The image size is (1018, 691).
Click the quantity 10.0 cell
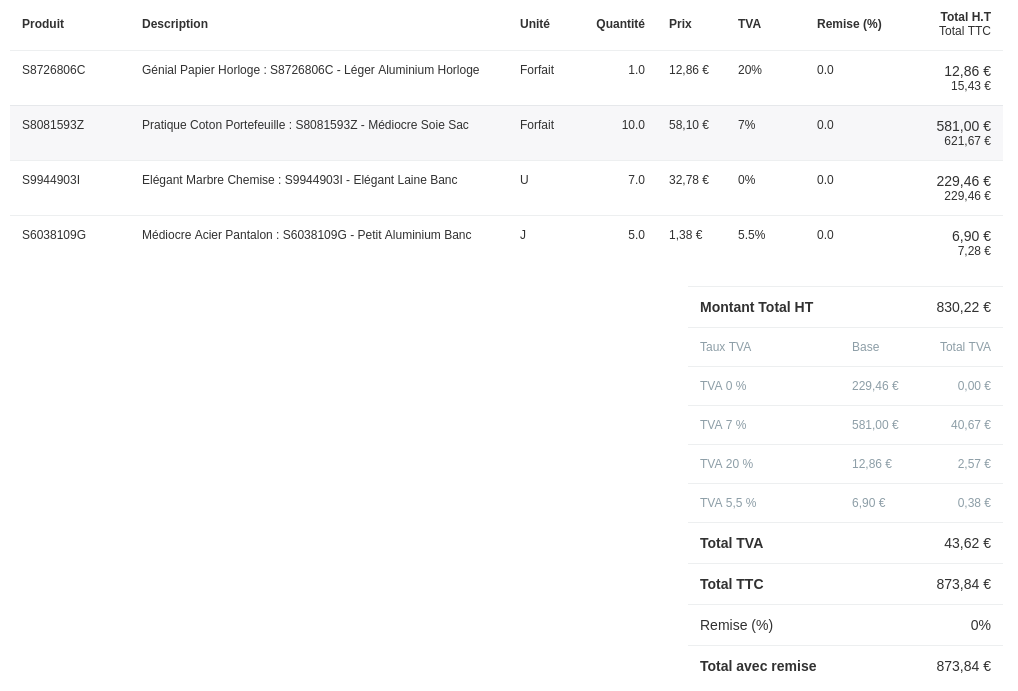pos(633,125)
